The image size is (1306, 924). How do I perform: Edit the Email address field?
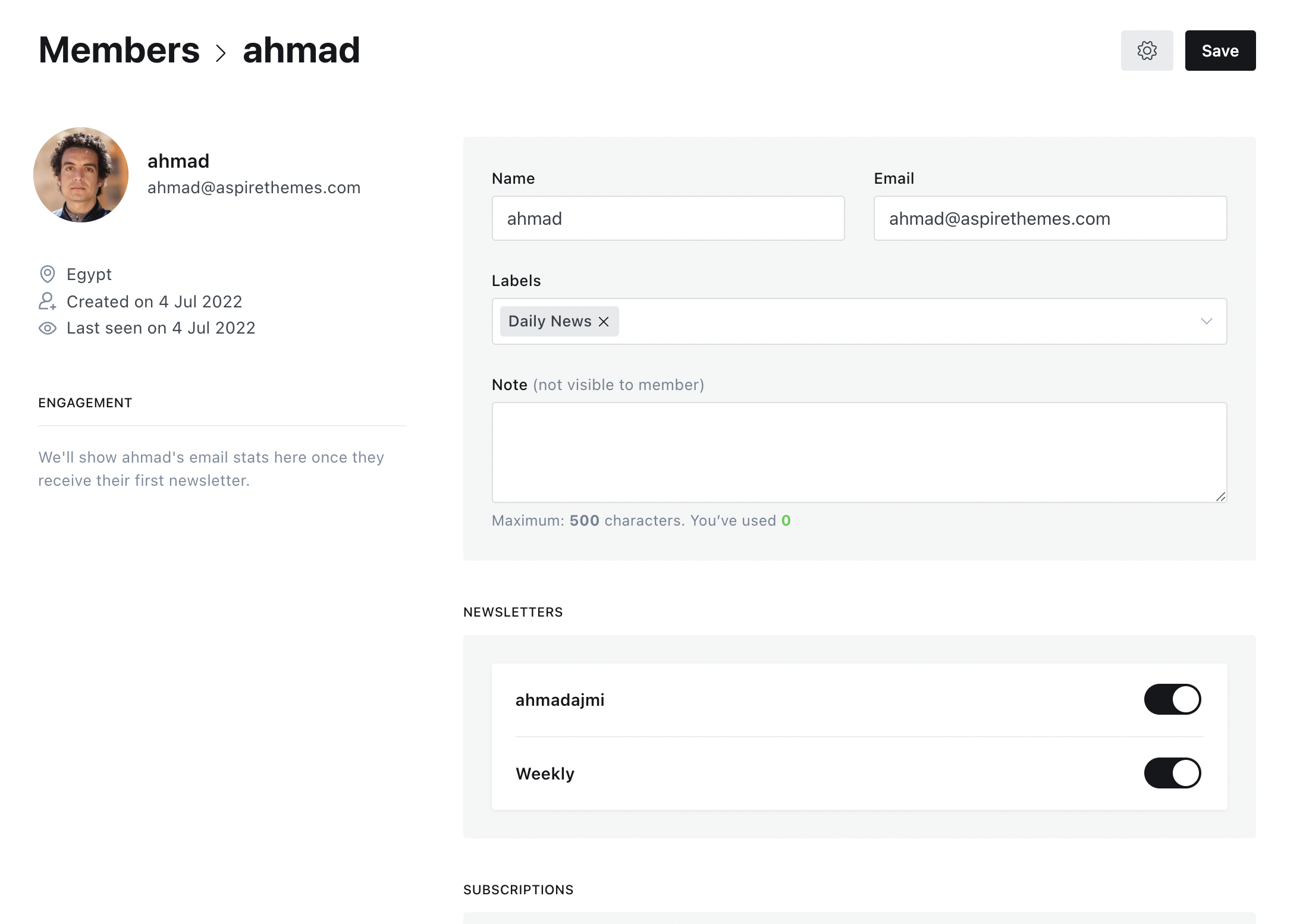pos(1050,218)
